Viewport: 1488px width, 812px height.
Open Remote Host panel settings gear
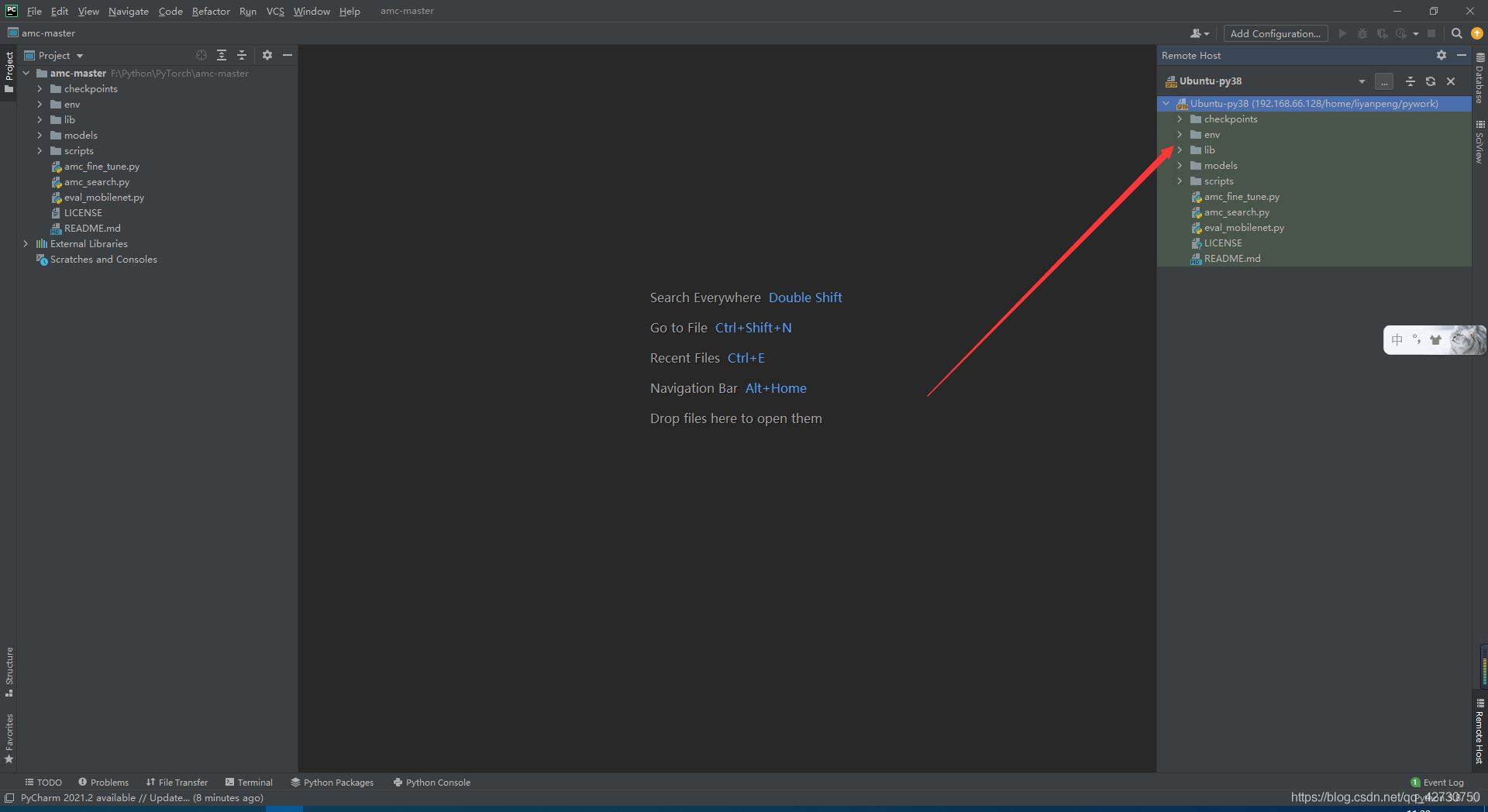tap(1441, 55)
